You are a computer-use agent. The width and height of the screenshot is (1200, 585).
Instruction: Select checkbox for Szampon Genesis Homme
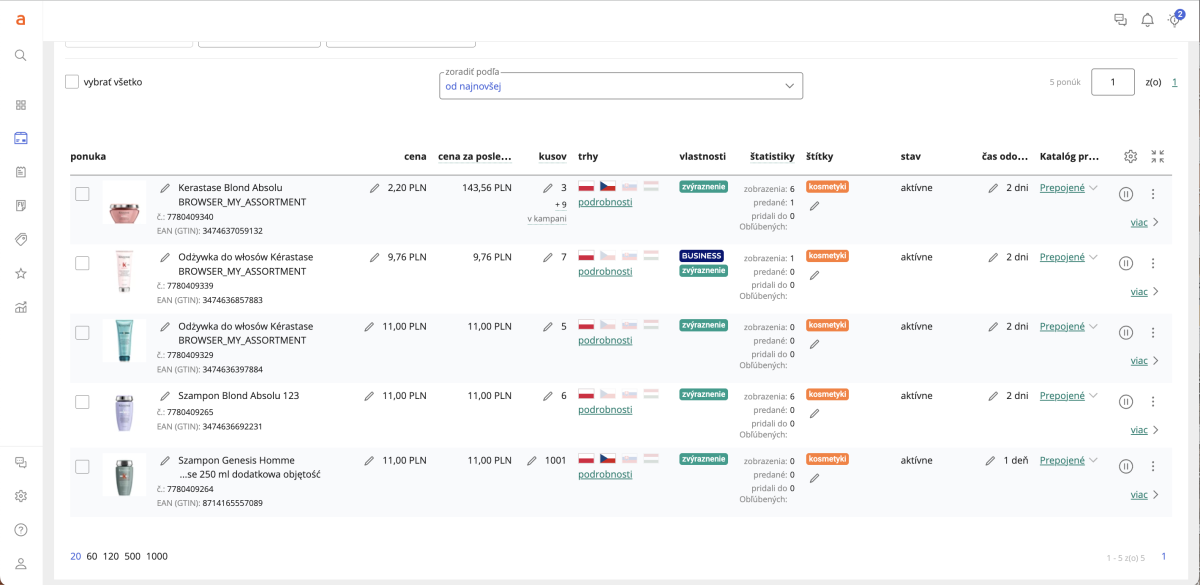point(83,466)
